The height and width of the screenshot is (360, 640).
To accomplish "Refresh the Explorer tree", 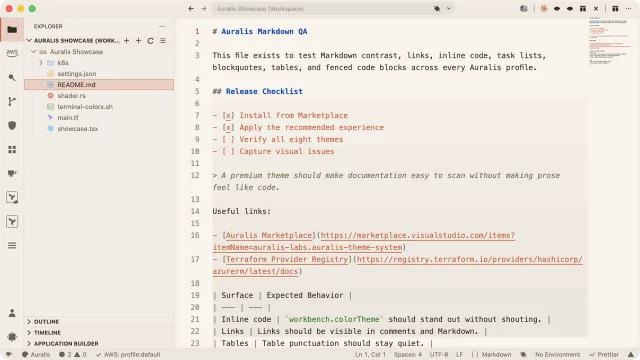I will [151, 40].
